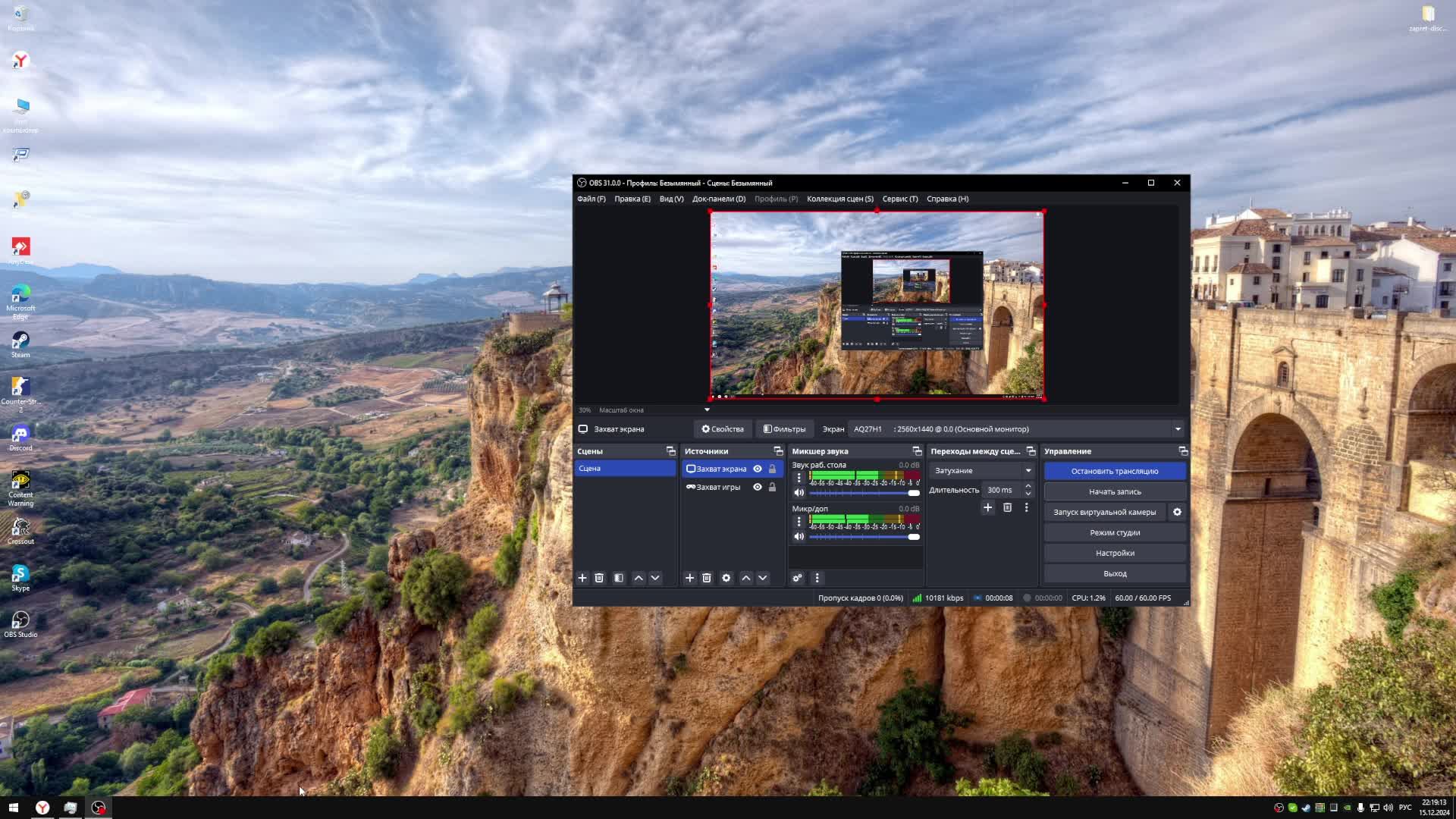Open the Вид menu
1456x819 pixels.
coord(671,199)
